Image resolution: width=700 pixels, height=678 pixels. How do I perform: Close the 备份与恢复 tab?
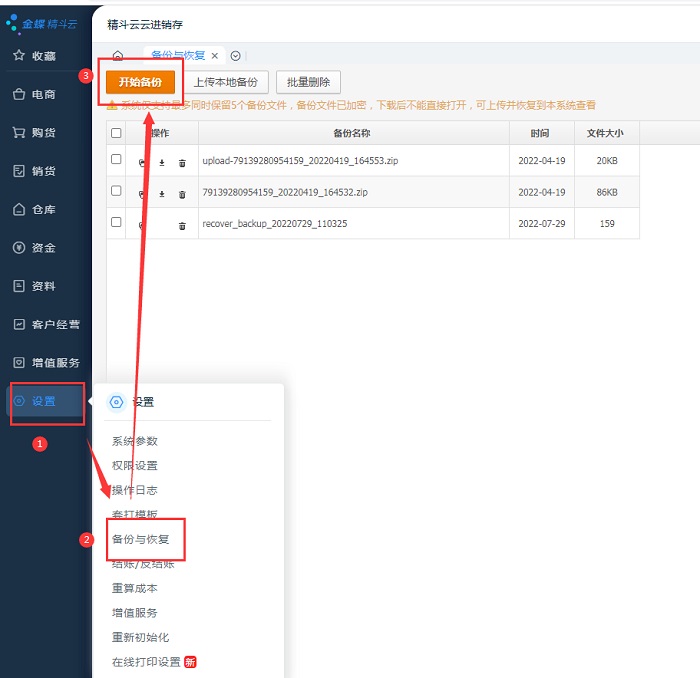point(215,56)
